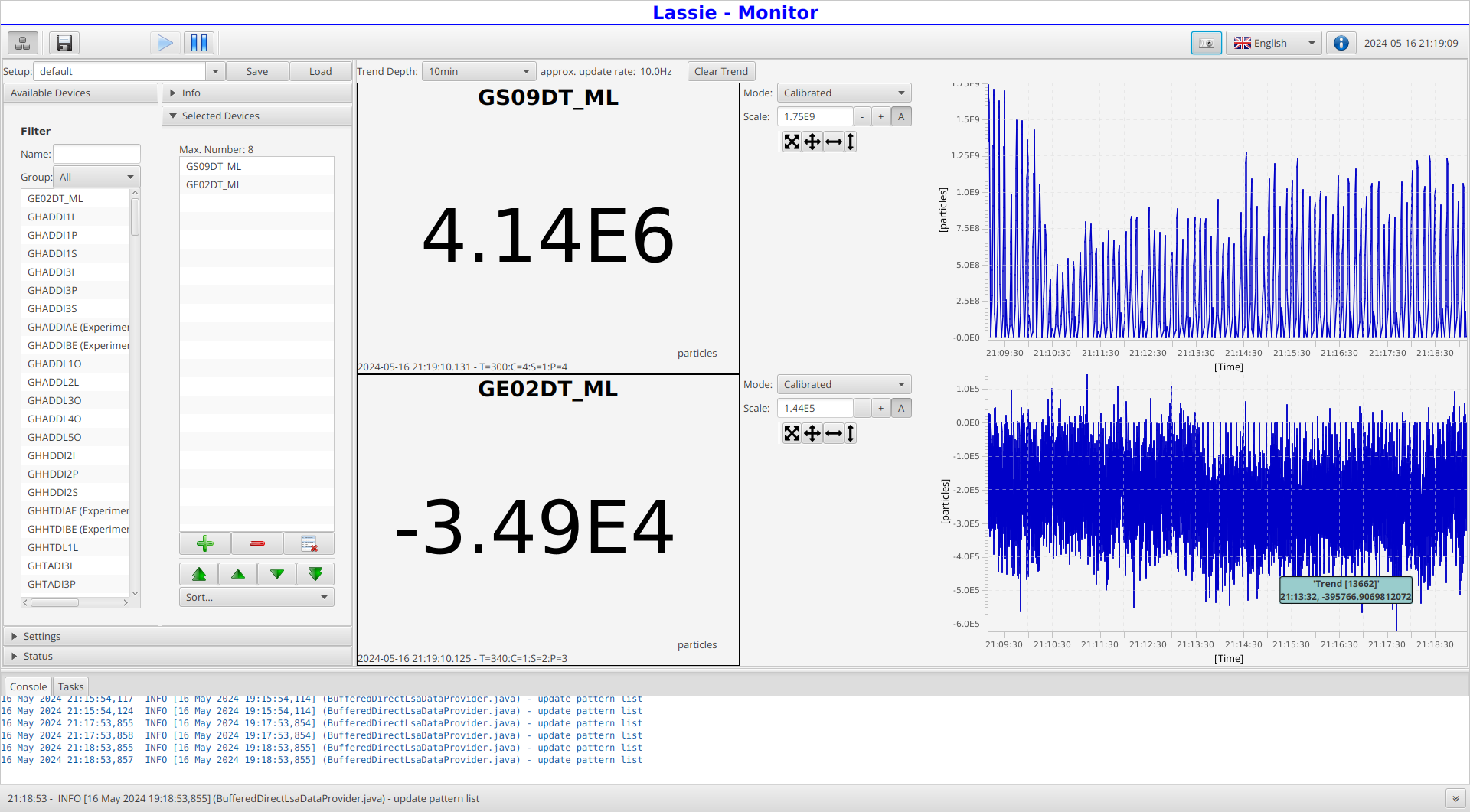Select GS09DT_ML in Selected Devices list

tap(256, 166)
